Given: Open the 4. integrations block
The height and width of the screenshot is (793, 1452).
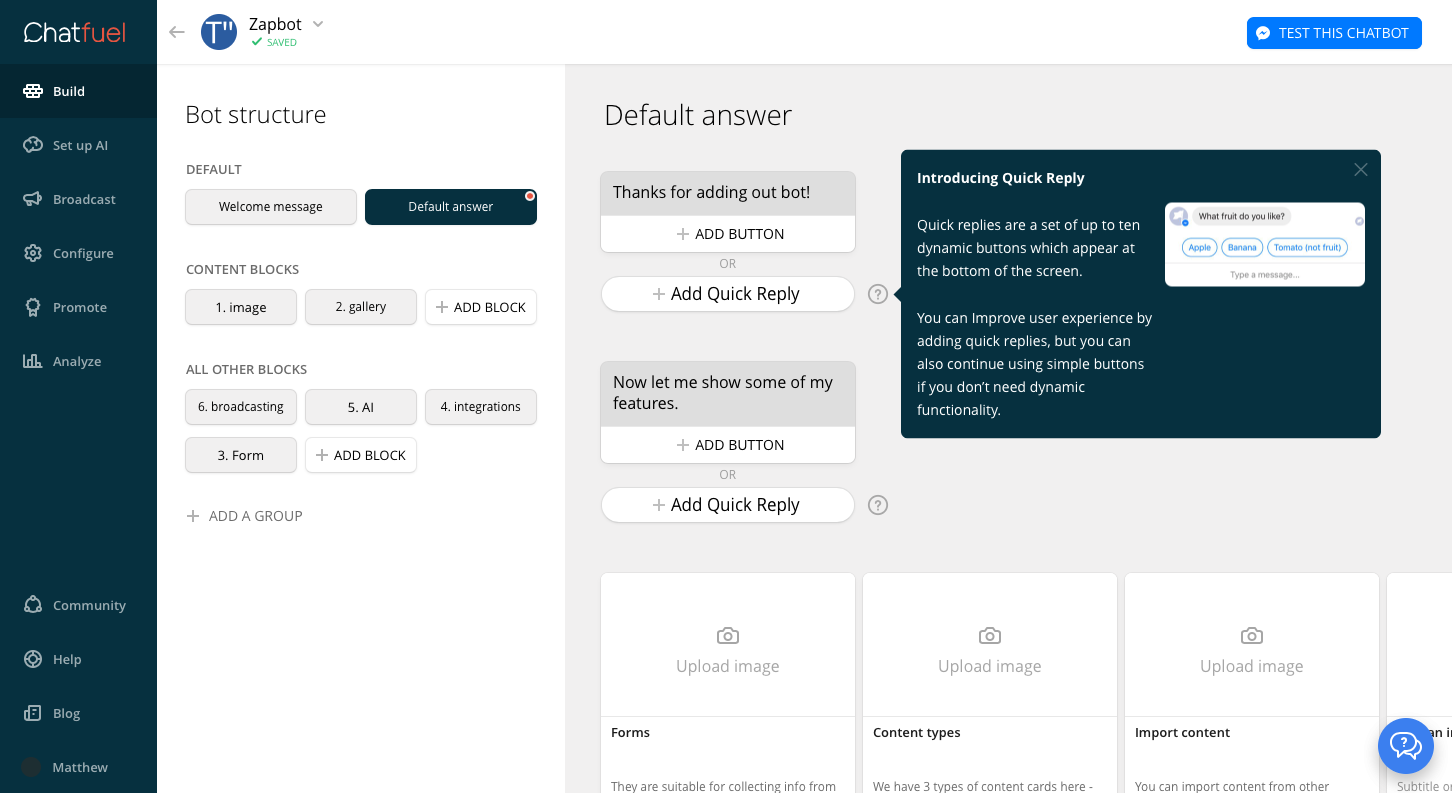Looking at the screenshot, I should tap(481, 407).
